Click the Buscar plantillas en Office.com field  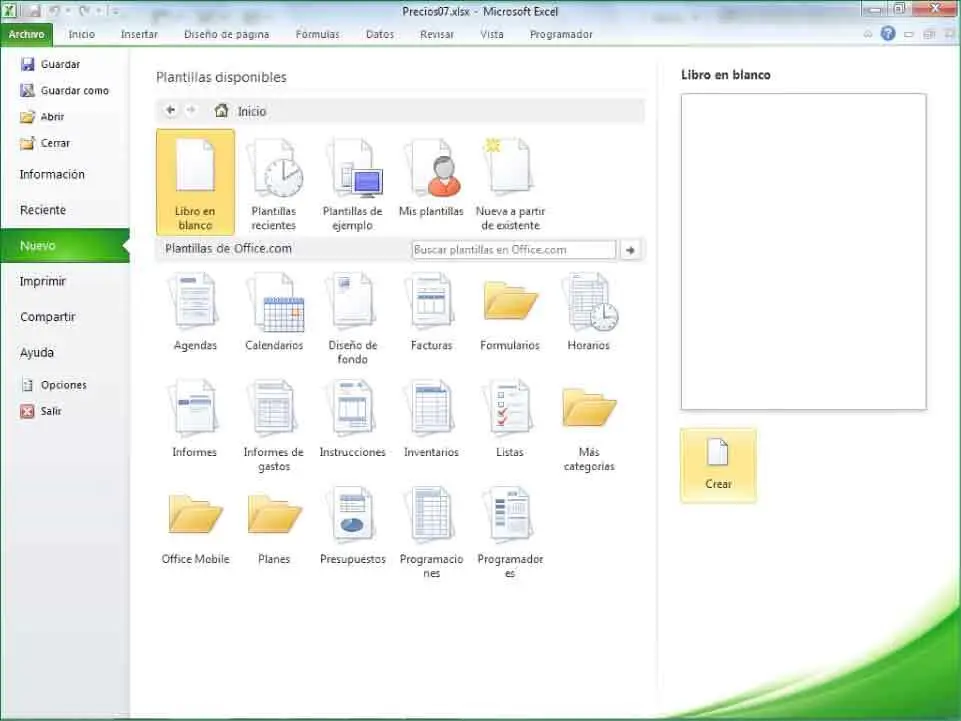click(x=513, y=250)
